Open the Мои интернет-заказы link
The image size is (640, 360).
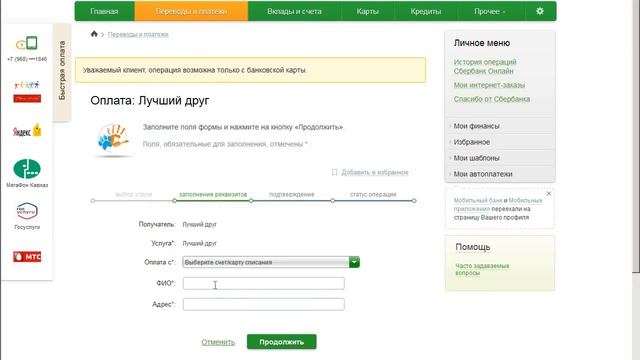pos(489,85)
